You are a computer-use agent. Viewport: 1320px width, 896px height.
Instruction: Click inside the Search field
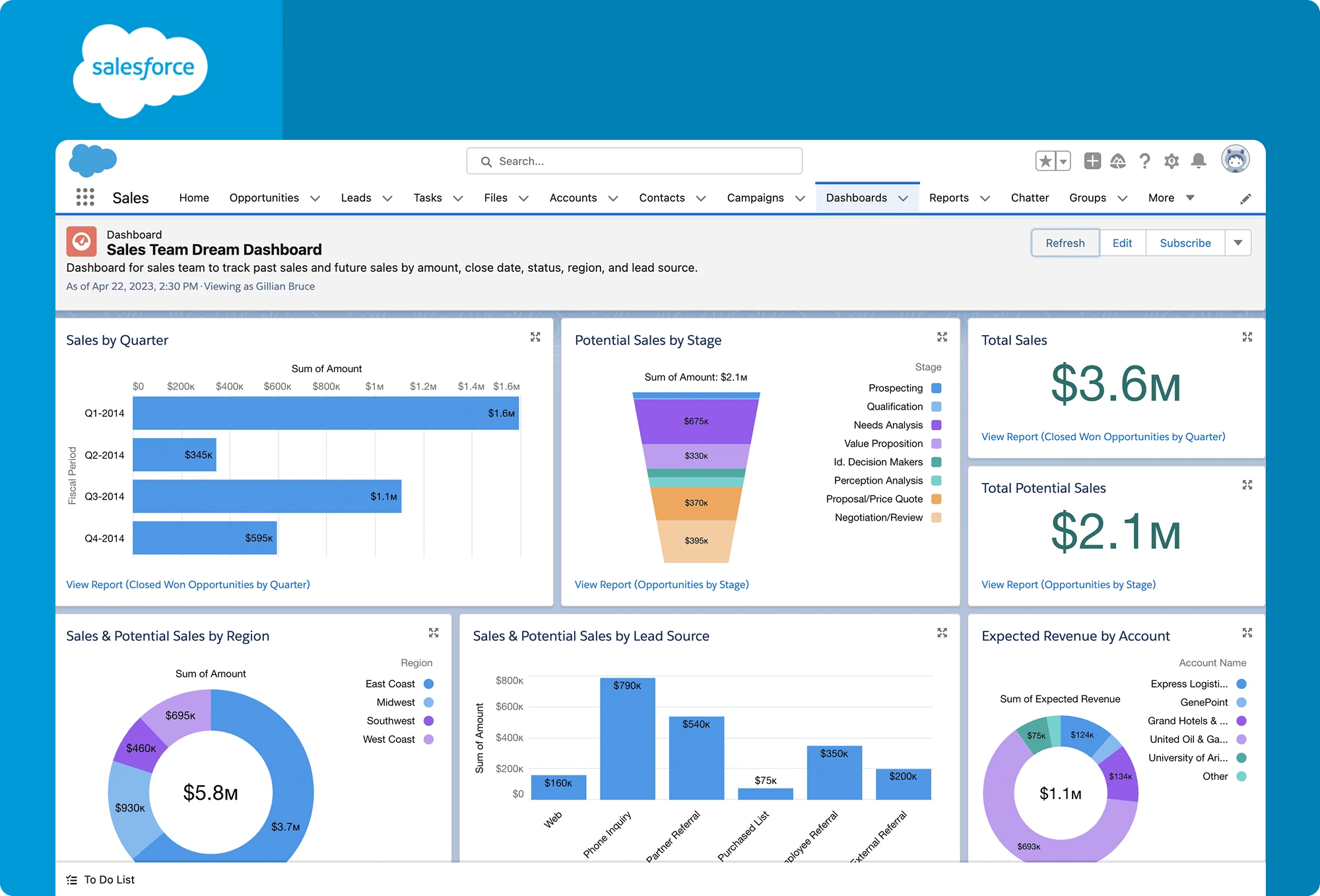634,161
